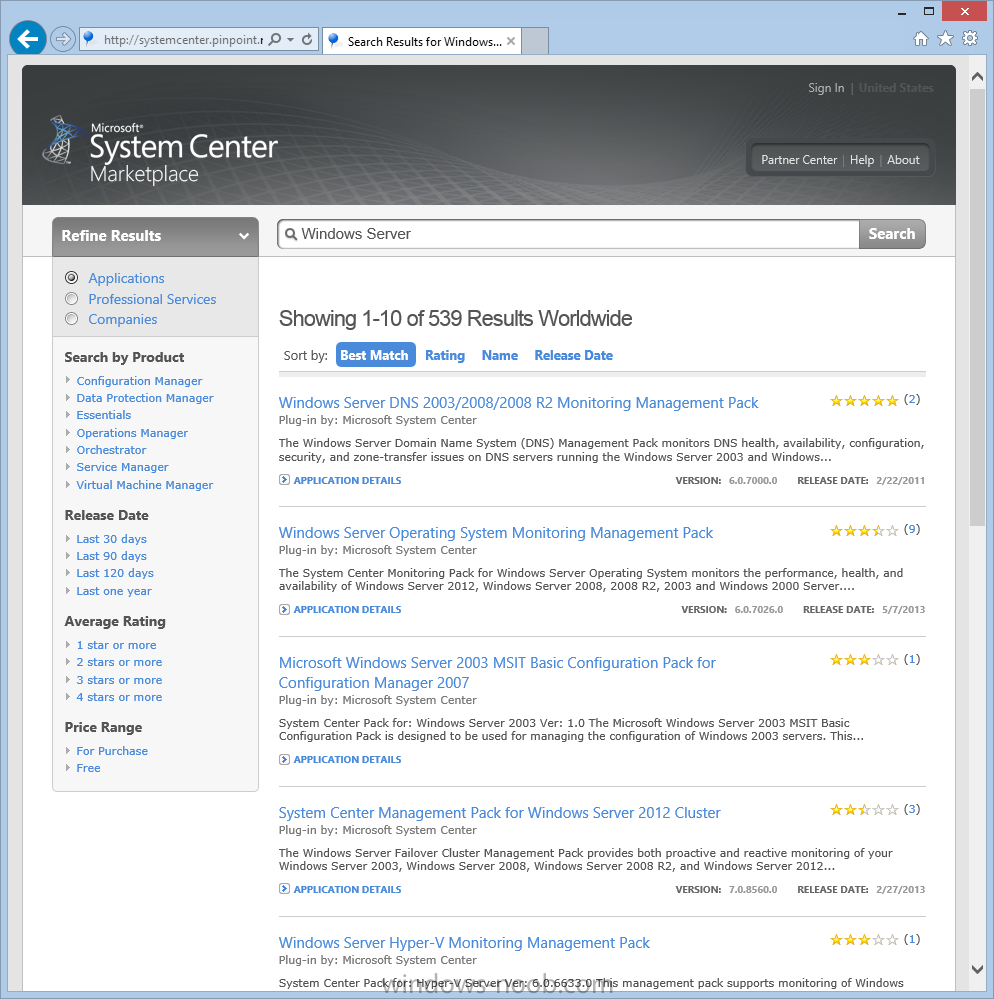Open the address bar dropdown arrow
Image resolution: width=994 pixels, height=999 pixels.
[x=291, y=40]
